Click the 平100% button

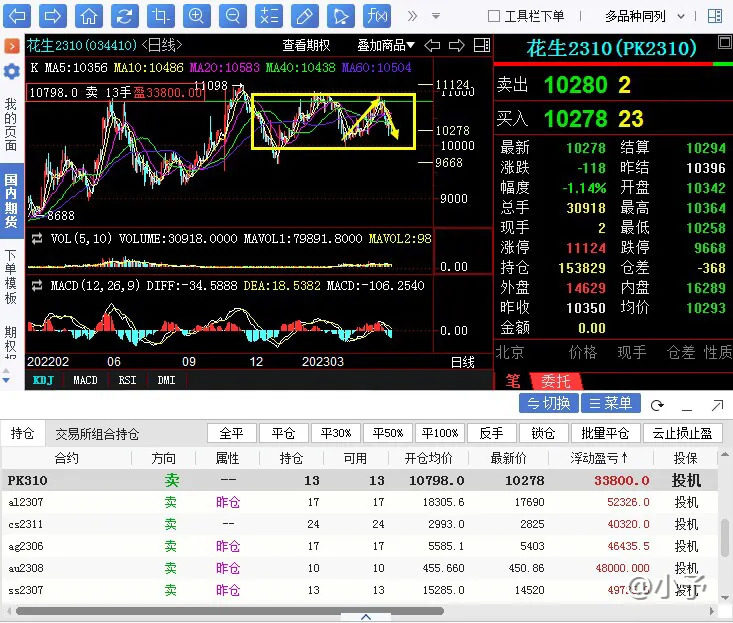[440, 433]
